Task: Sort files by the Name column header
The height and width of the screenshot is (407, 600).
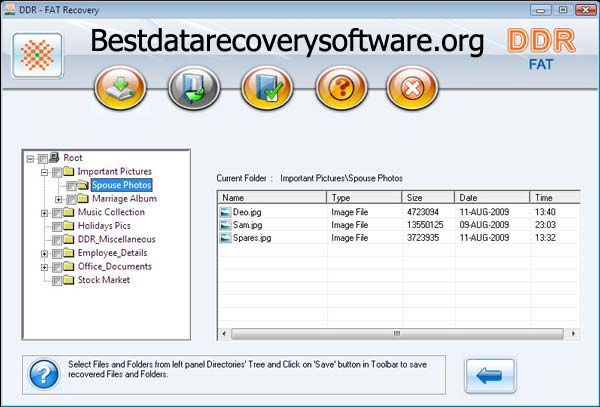Action: pyautogui.click(x=272, y=197)
